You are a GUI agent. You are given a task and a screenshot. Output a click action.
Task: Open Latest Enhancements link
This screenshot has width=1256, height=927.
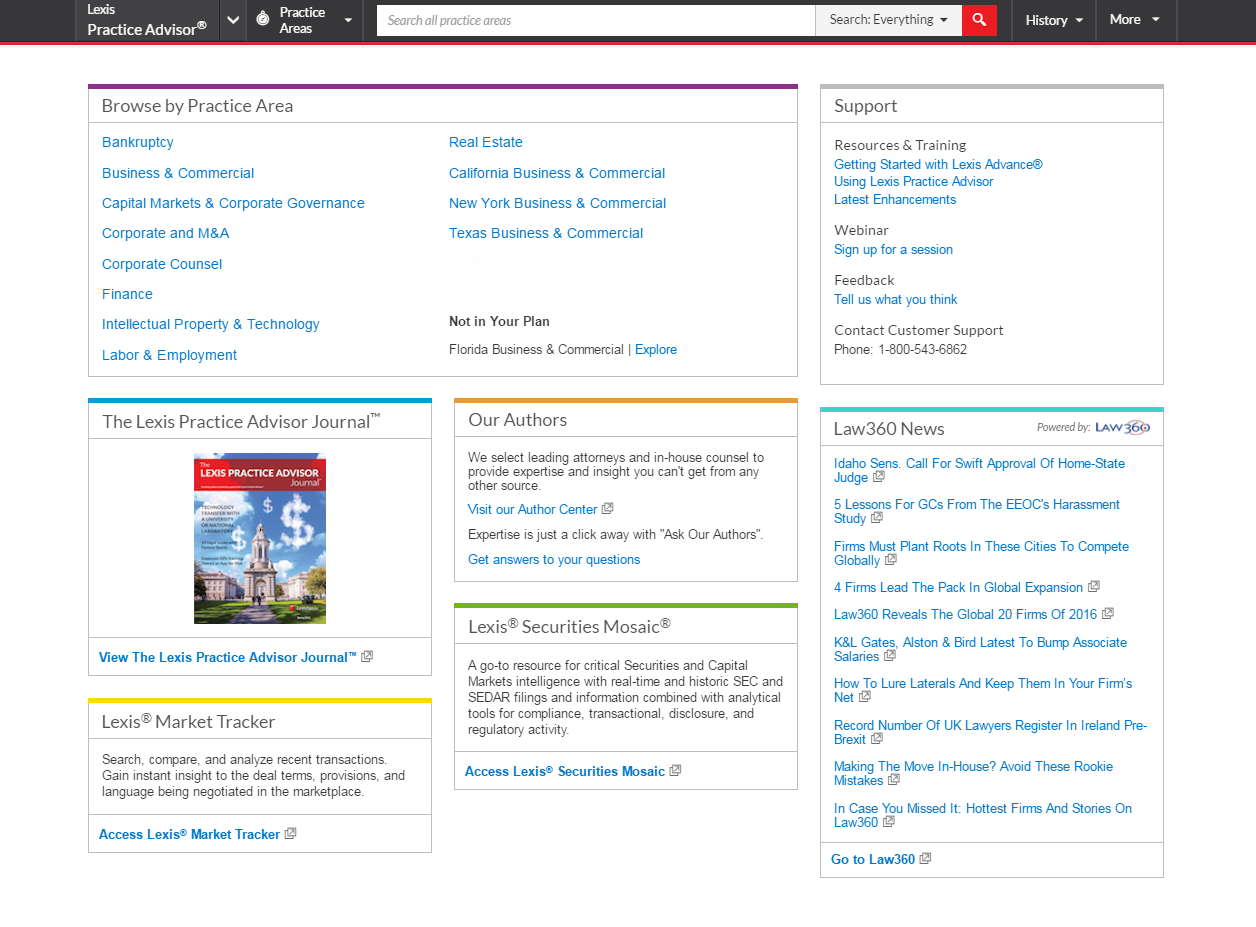[895, 199]
